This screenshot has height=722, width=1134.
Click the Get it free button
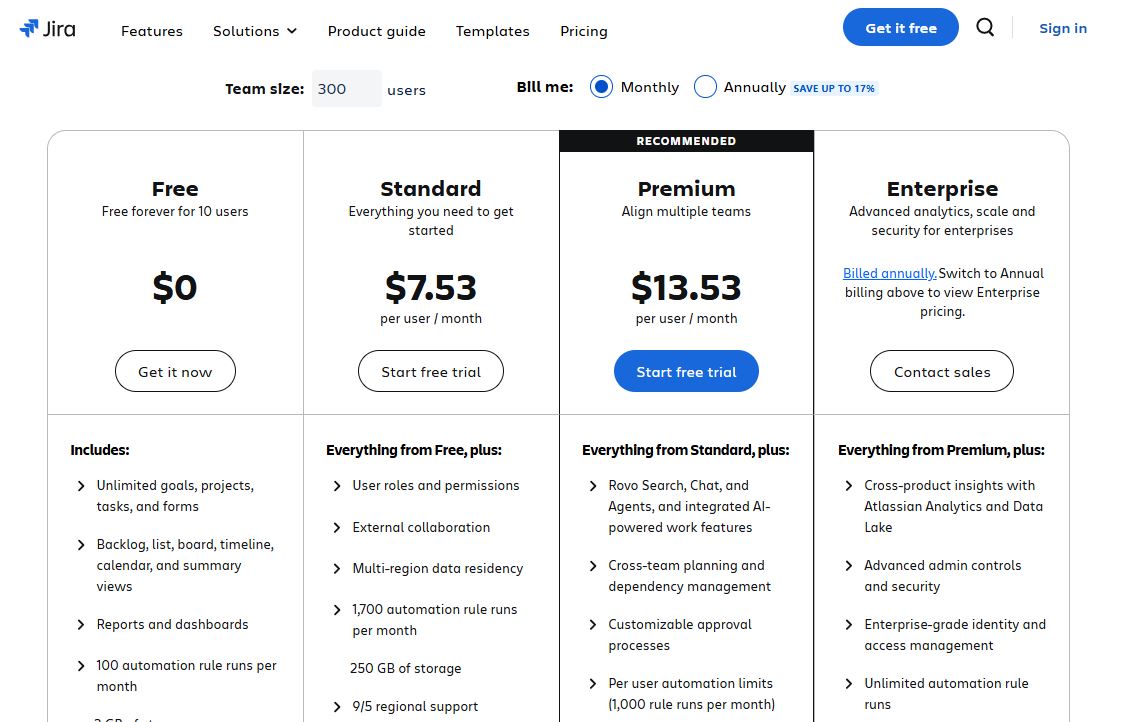[x=900, y=27]
